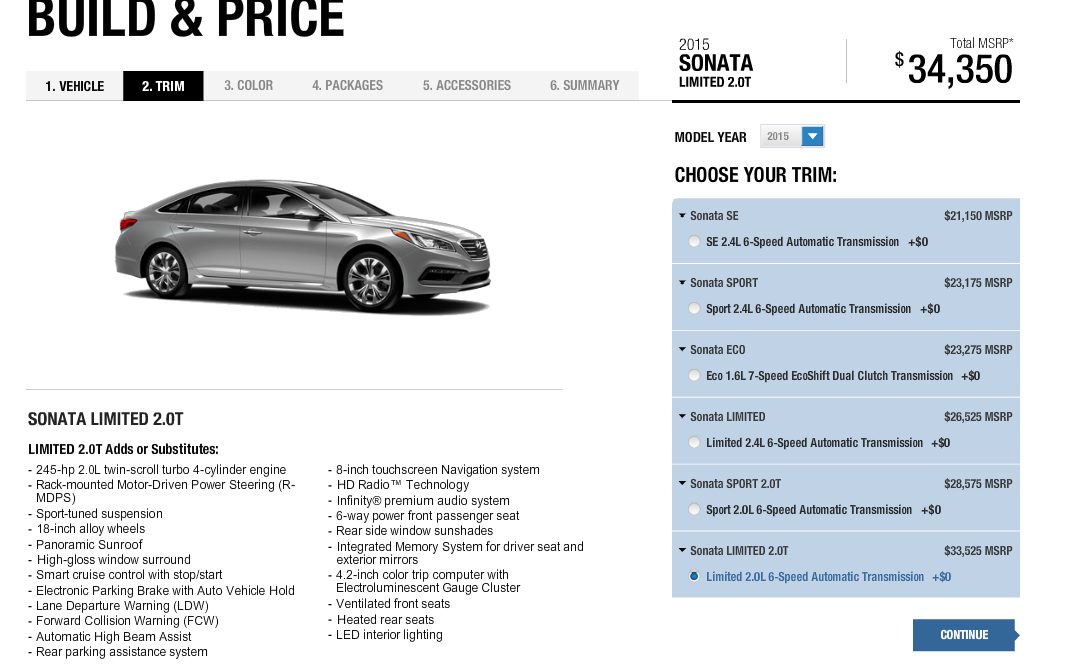Go to the 1. Vehicle tab

(75, 86)
